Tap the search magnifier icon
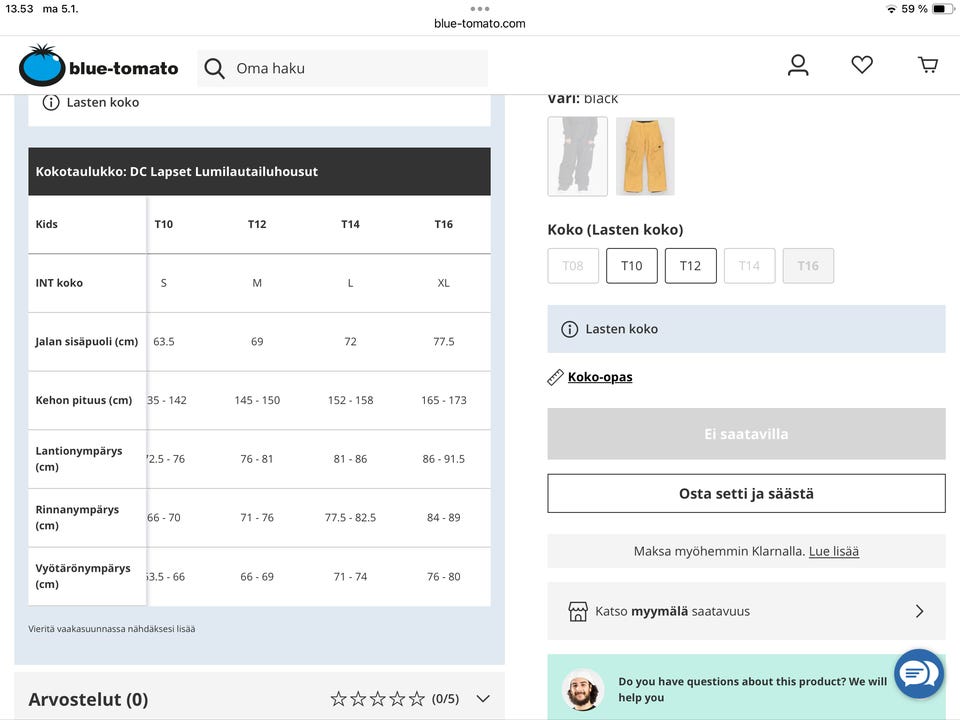This screenshot has width=960, height=720. 214,68
